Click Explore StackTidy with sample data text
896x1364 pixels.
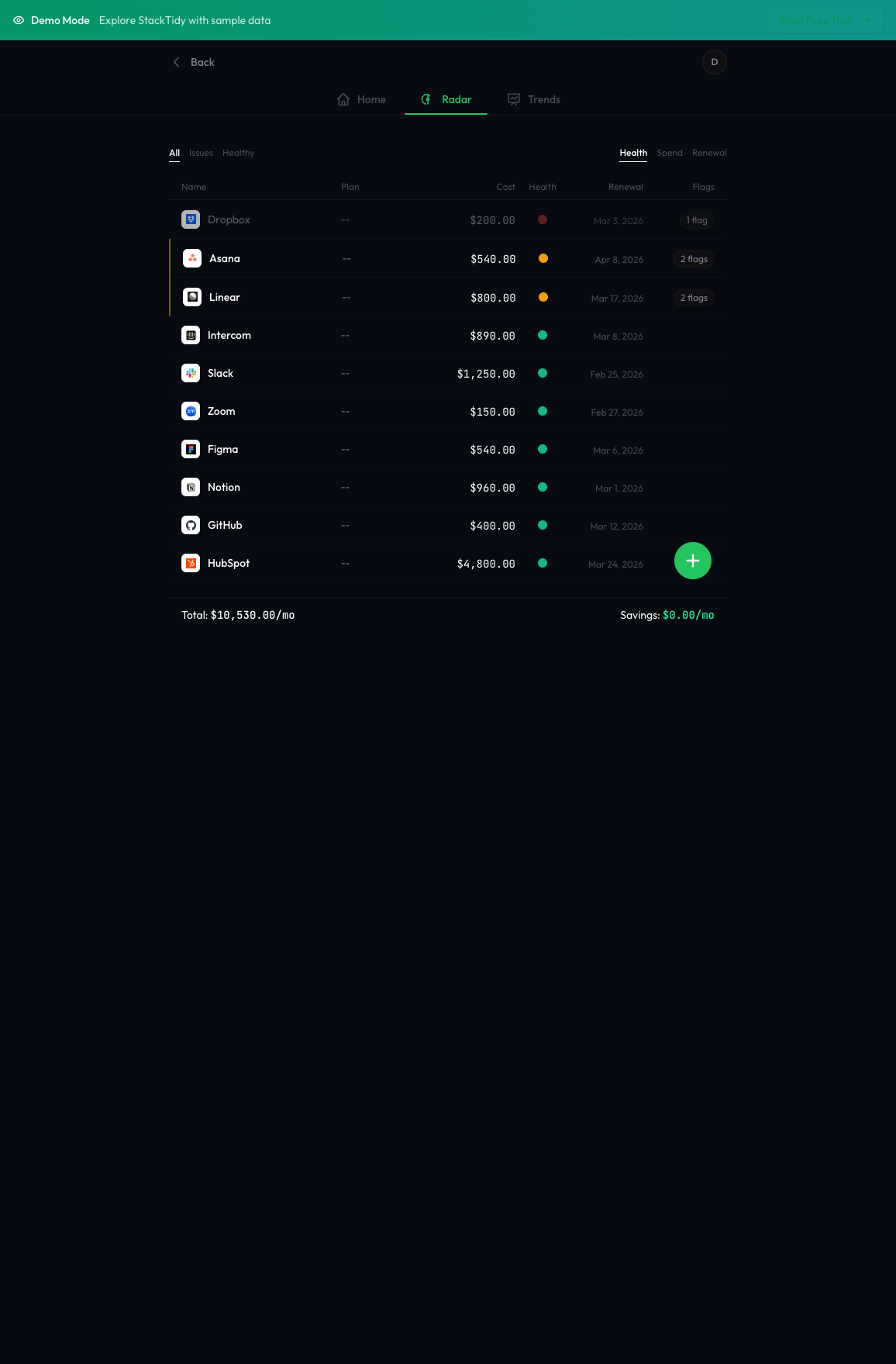(185, 20)
